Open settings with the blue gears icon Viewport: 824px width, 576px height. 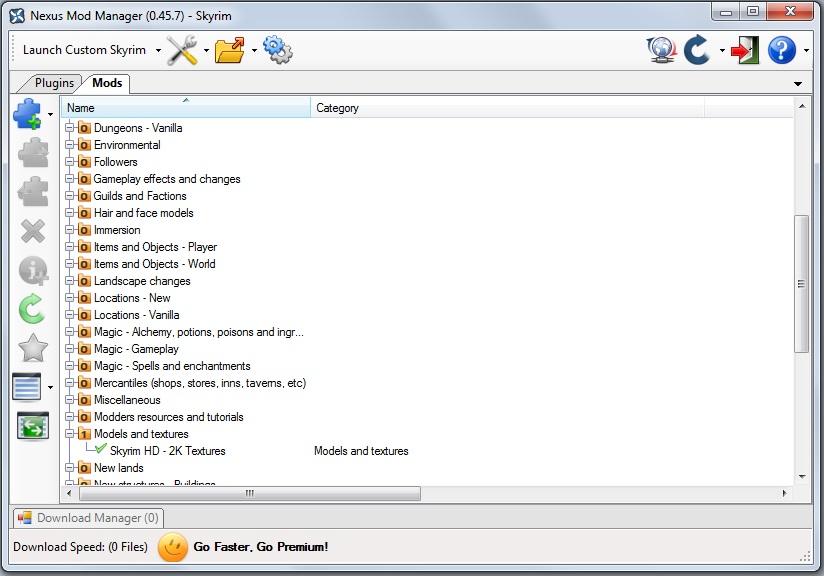[277, 50]
